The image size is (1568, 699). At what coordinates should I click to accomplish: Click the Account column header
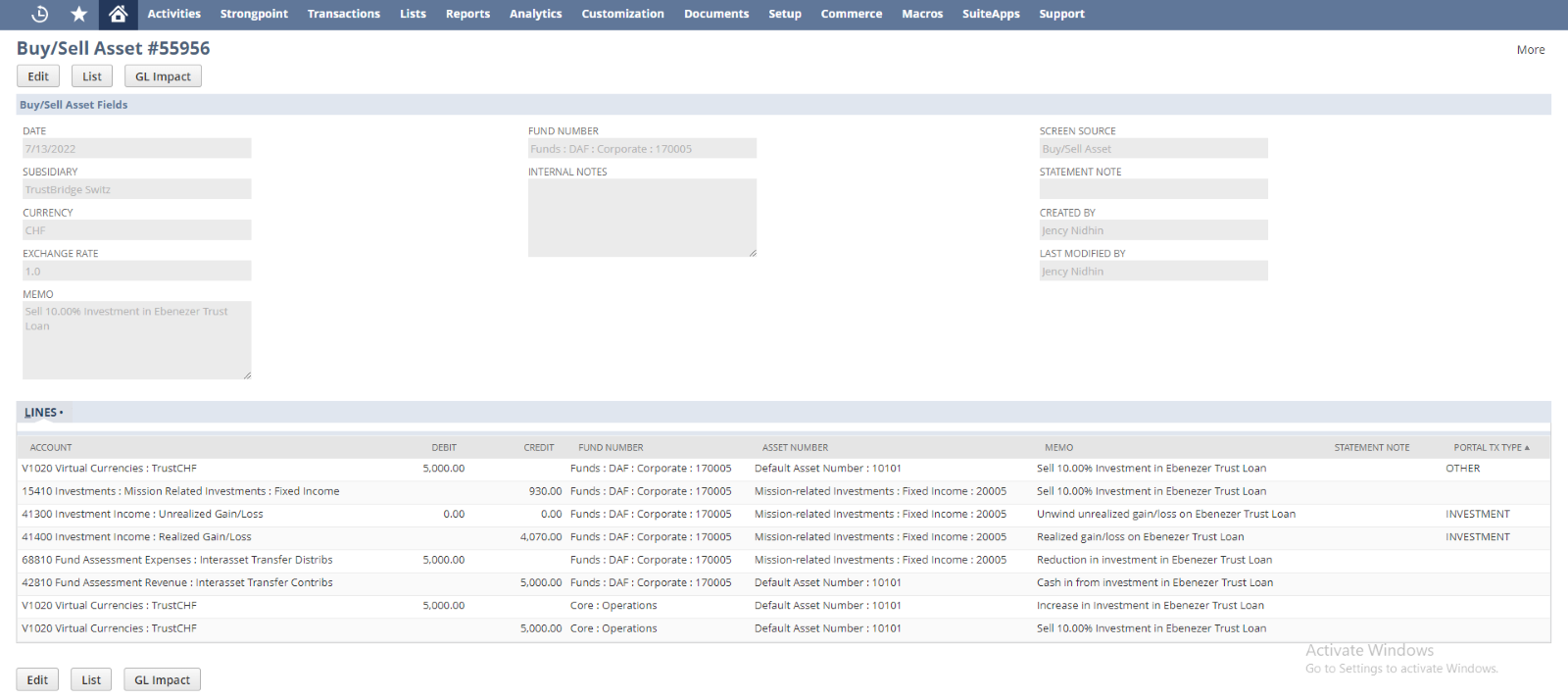point(51,447)
